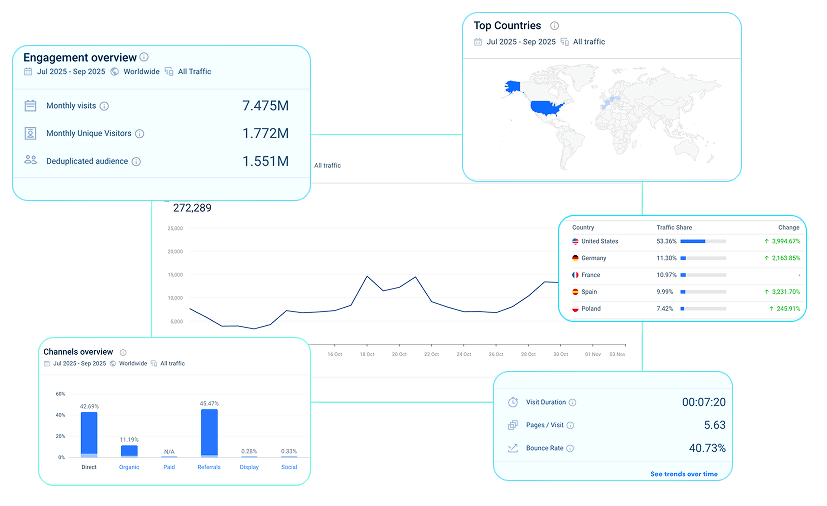Click info icon beside Engagement overview title
The image size is (827, 506).
click(144, 57)
